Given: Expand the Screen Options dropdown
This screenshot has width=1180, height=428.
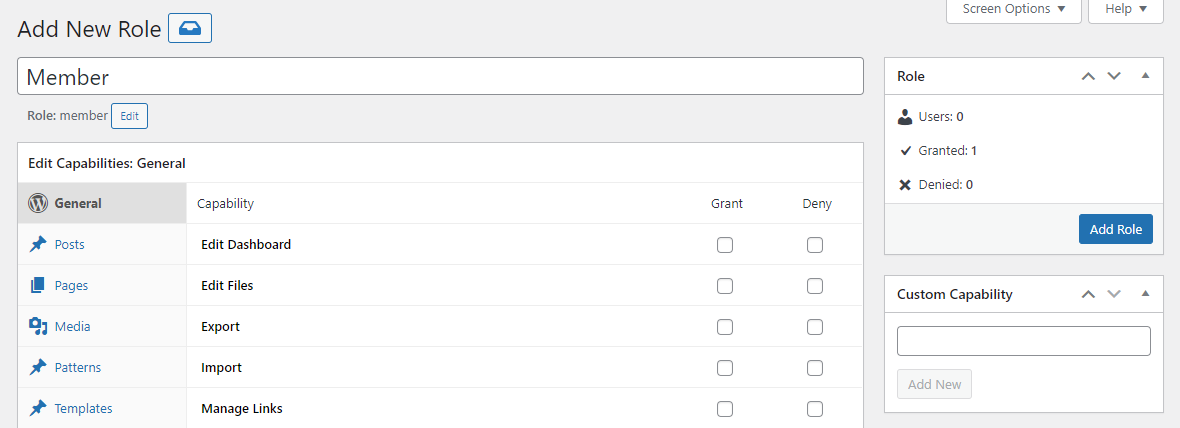Looking at the screenshot, I should (x=1013, y=9).
